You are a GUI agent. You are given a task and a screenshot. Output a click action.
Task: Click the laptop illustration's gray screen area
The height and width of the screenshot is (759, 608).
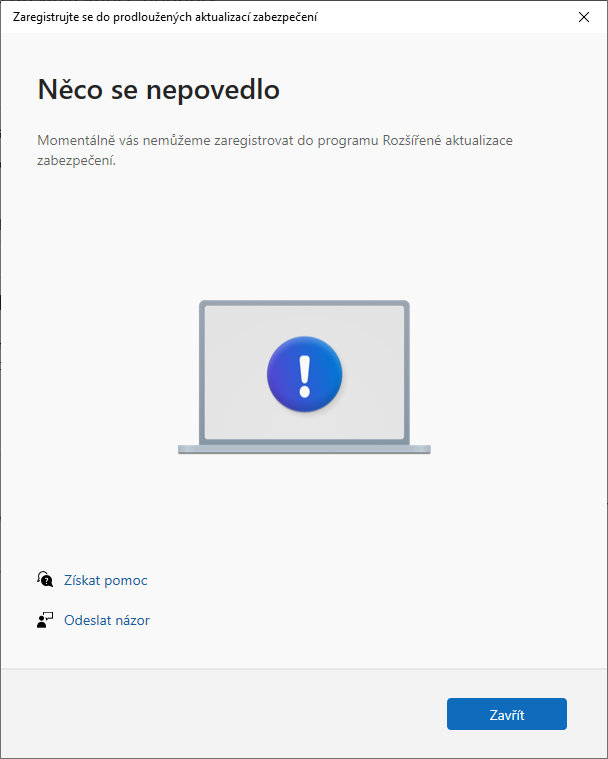304,373
